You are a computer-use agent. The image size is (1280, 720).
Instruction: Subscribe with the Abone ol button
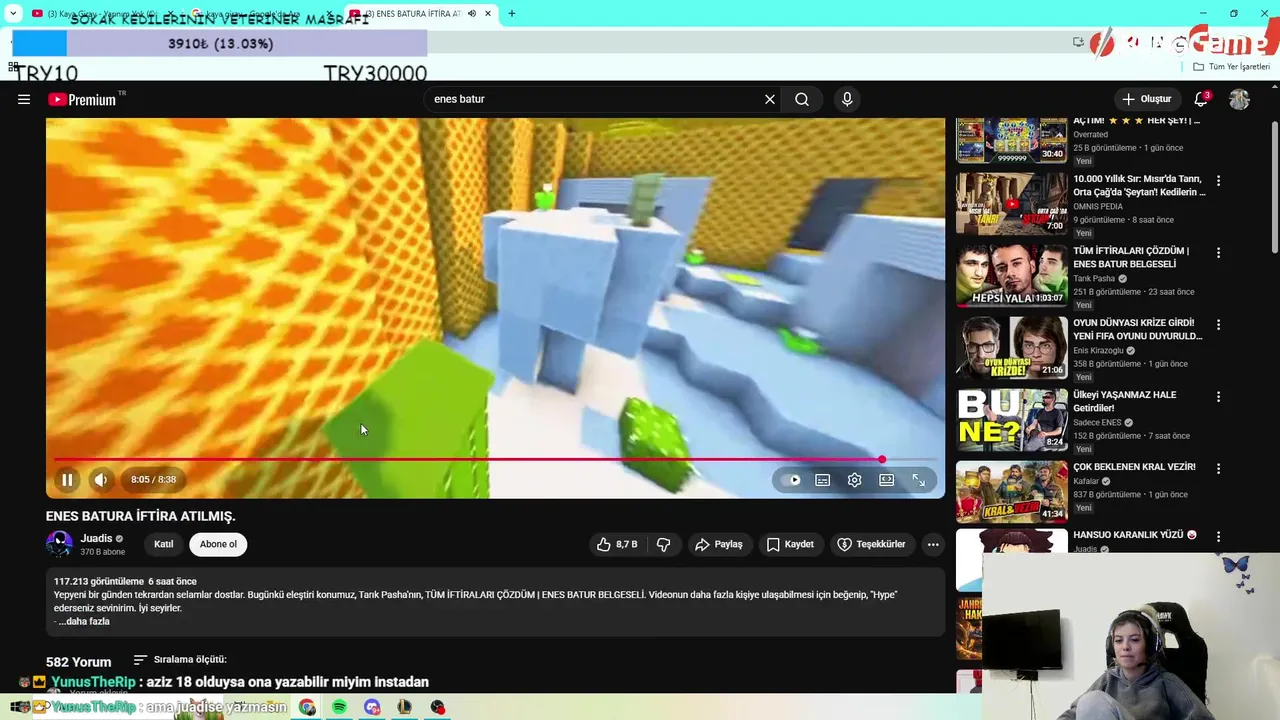tap(218, 544)
